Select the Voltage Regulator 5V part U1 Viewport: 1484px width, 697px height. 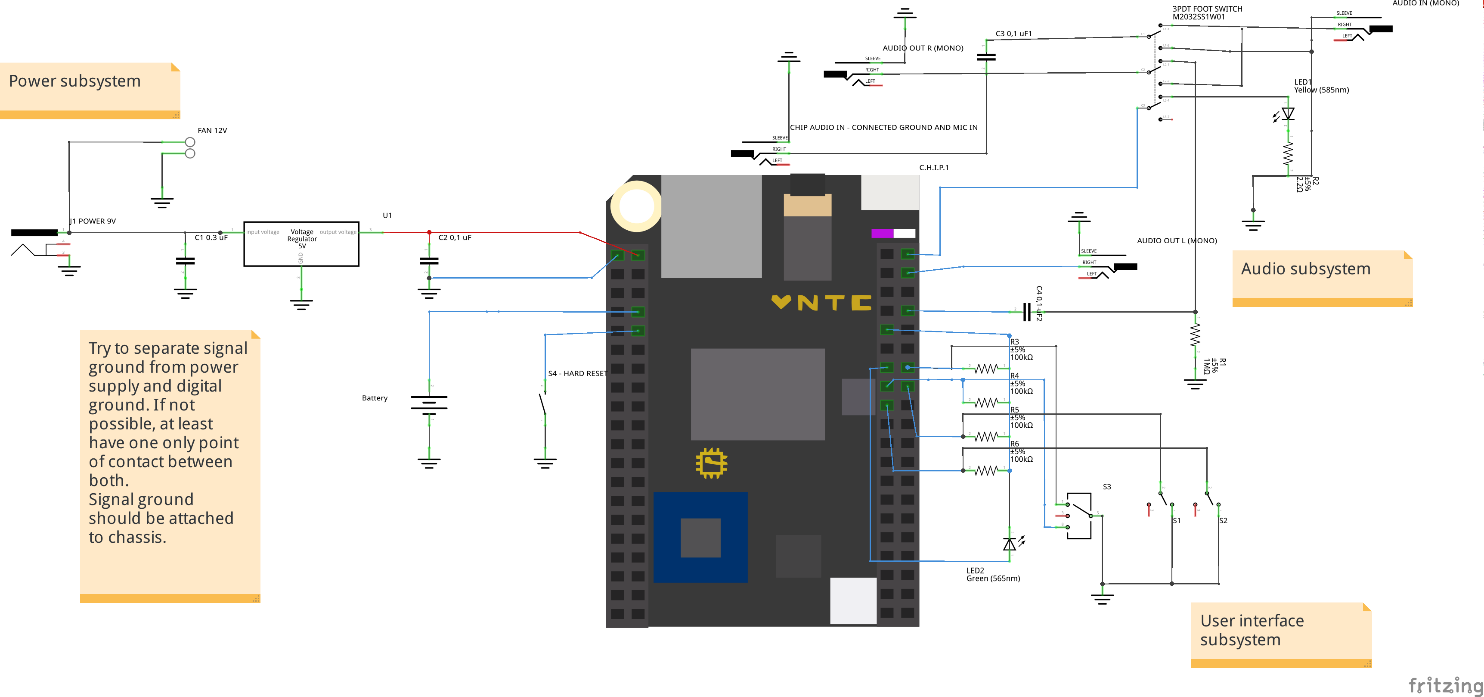[300, 243]
